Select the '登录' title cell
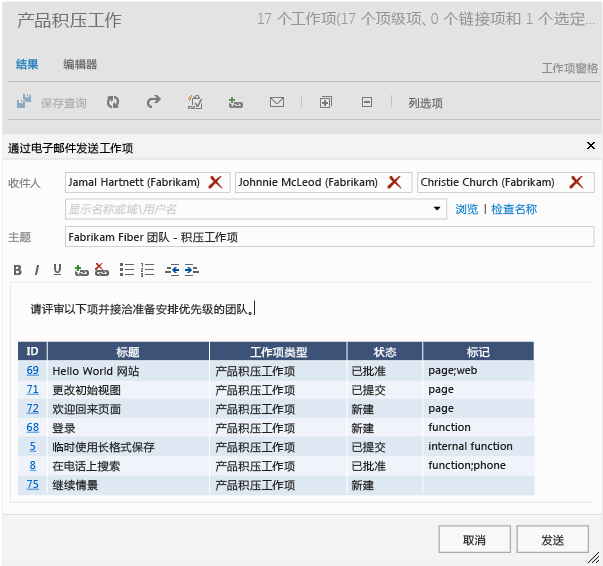This screenshot has width=603, height=566. pyautogui.click(x=128, y=428)
